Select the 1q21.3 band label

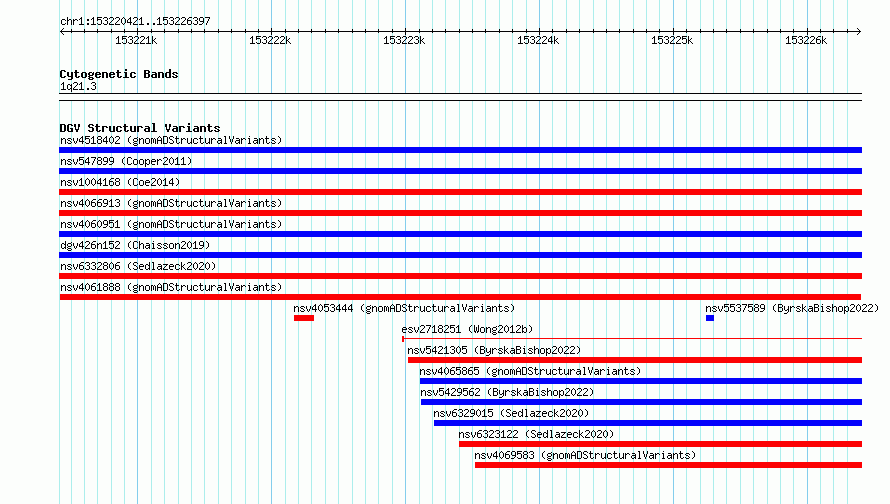[78, 86]
